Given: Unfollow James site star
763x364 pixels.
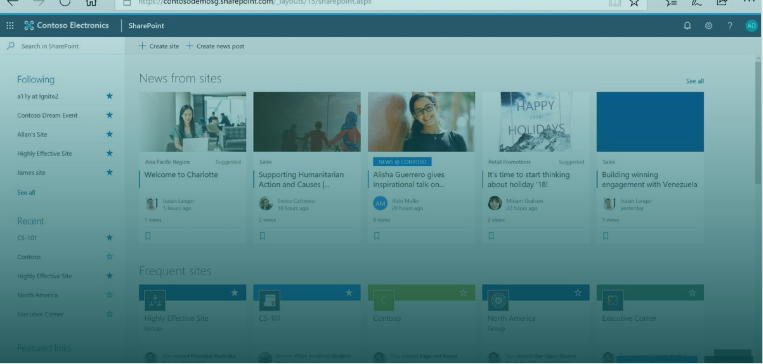Looking at the screenshot, I should [x=109, y=172].
